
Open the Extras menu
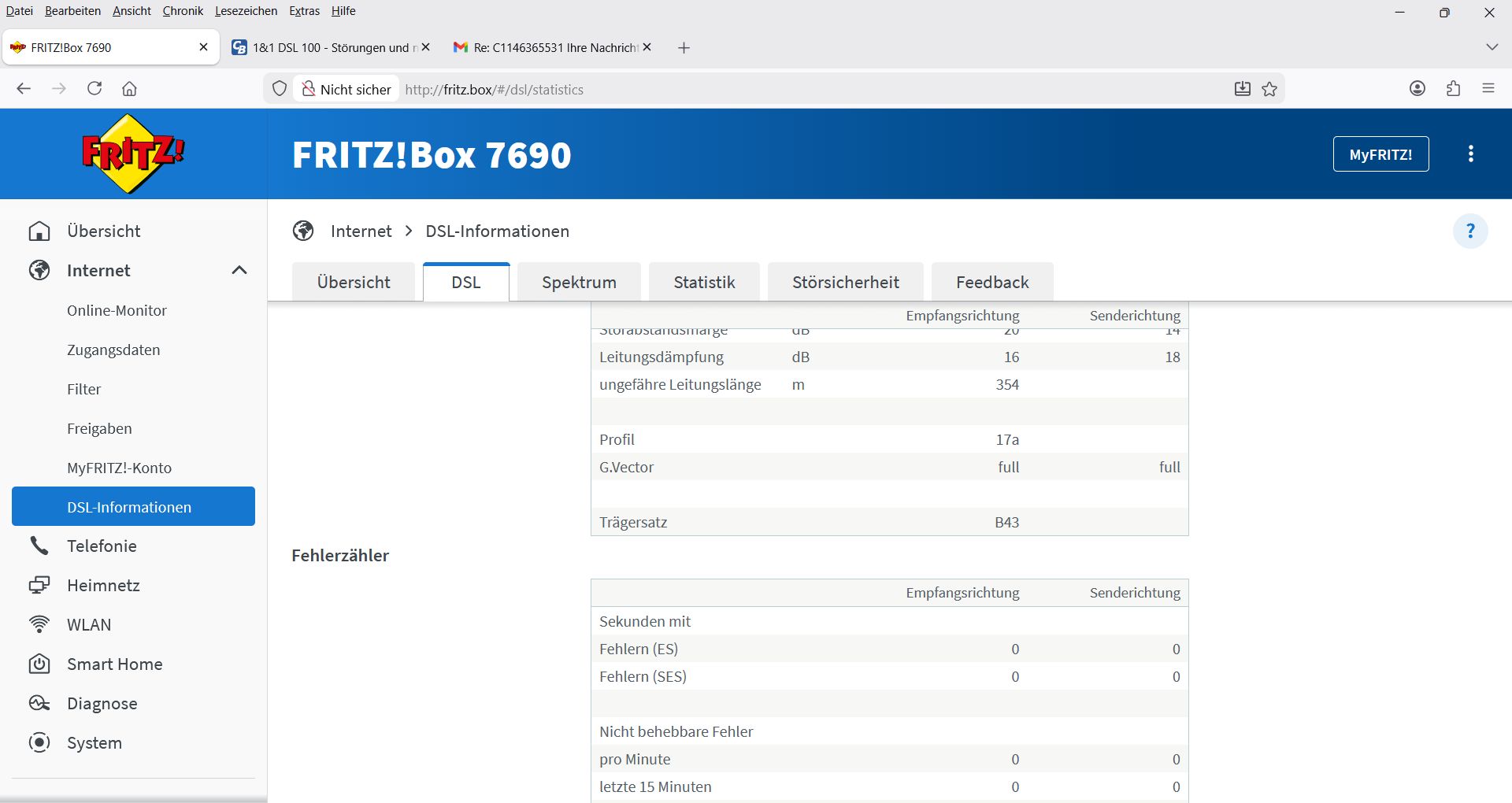pyautogui.click(x=304, y=11)
